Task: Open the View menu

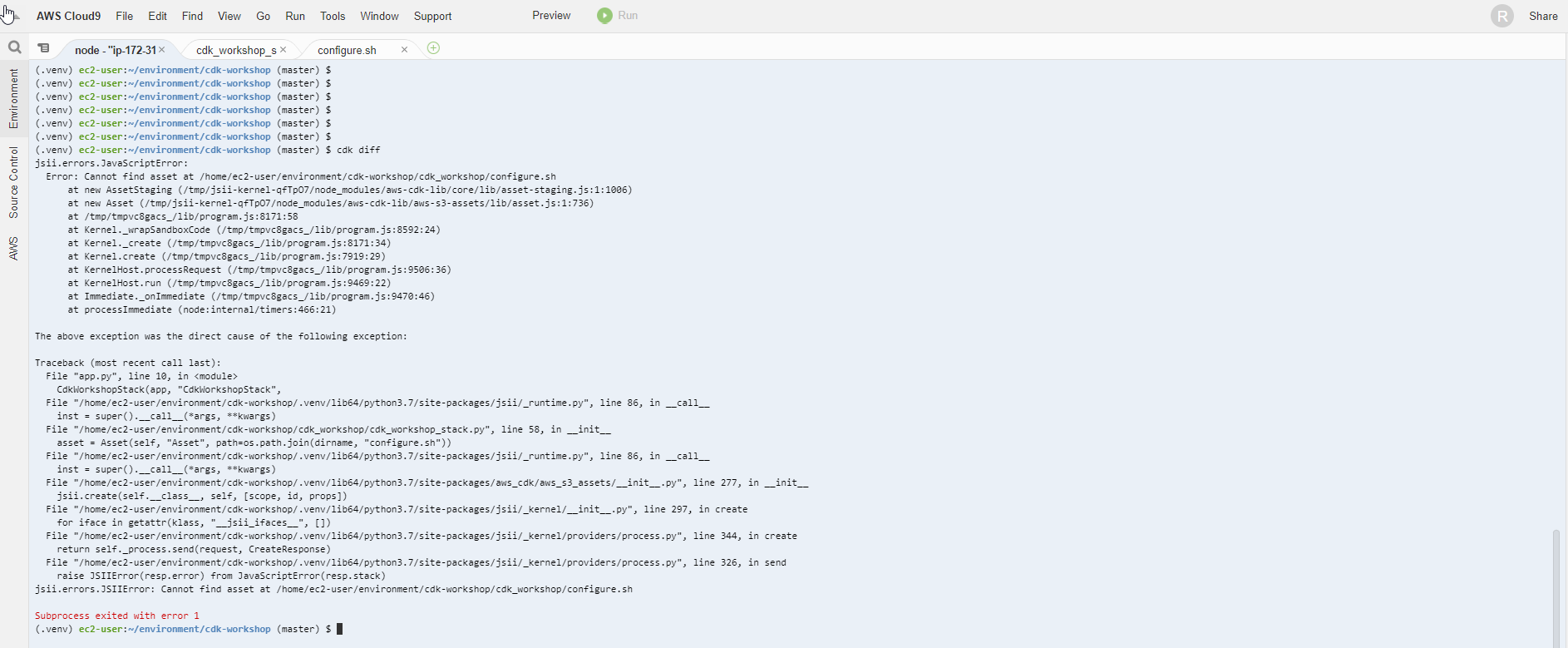Action: (x=229, y=16)
